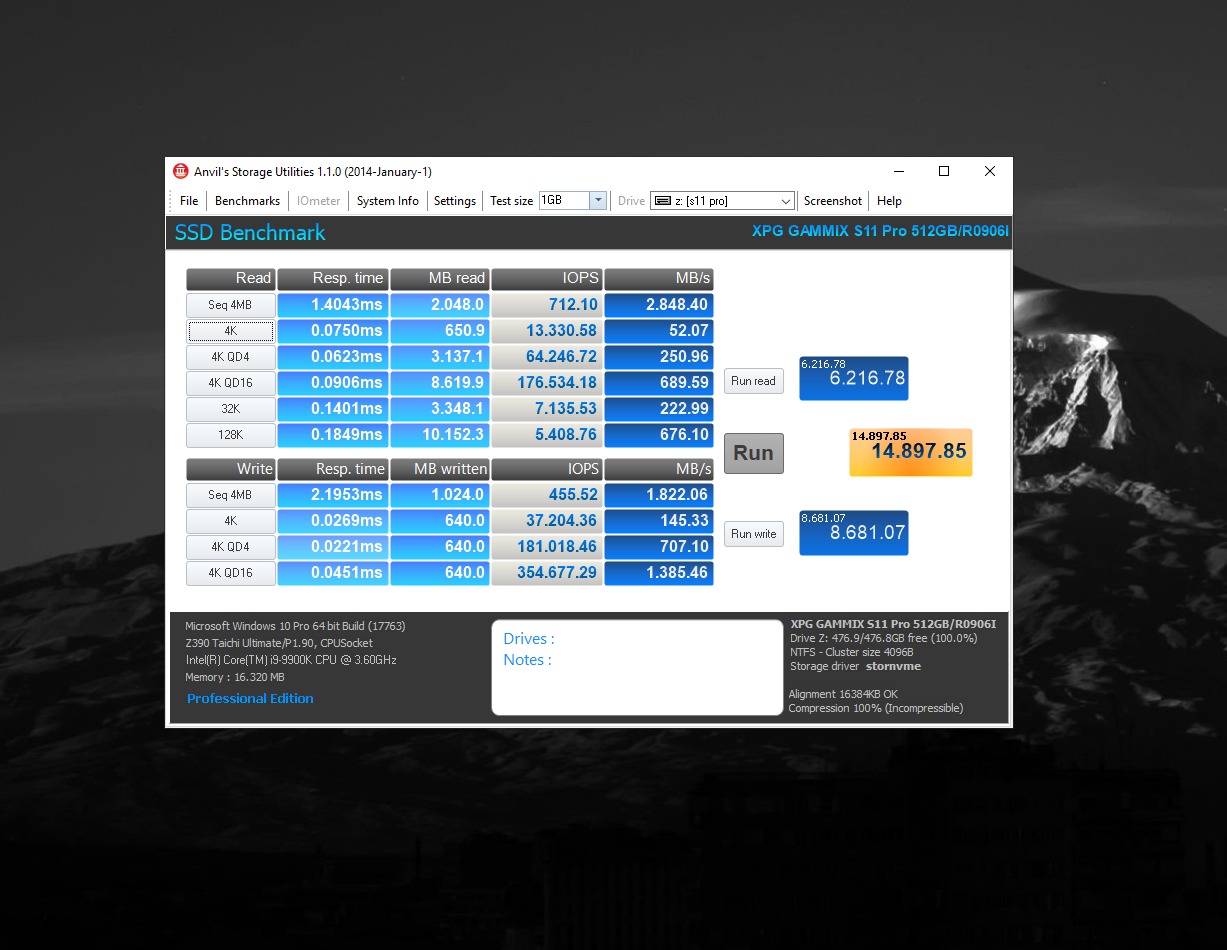The width and height of the screenshot is (1227, 950).
Task: Open the System Info menu
Action: (x=388, y=201)
